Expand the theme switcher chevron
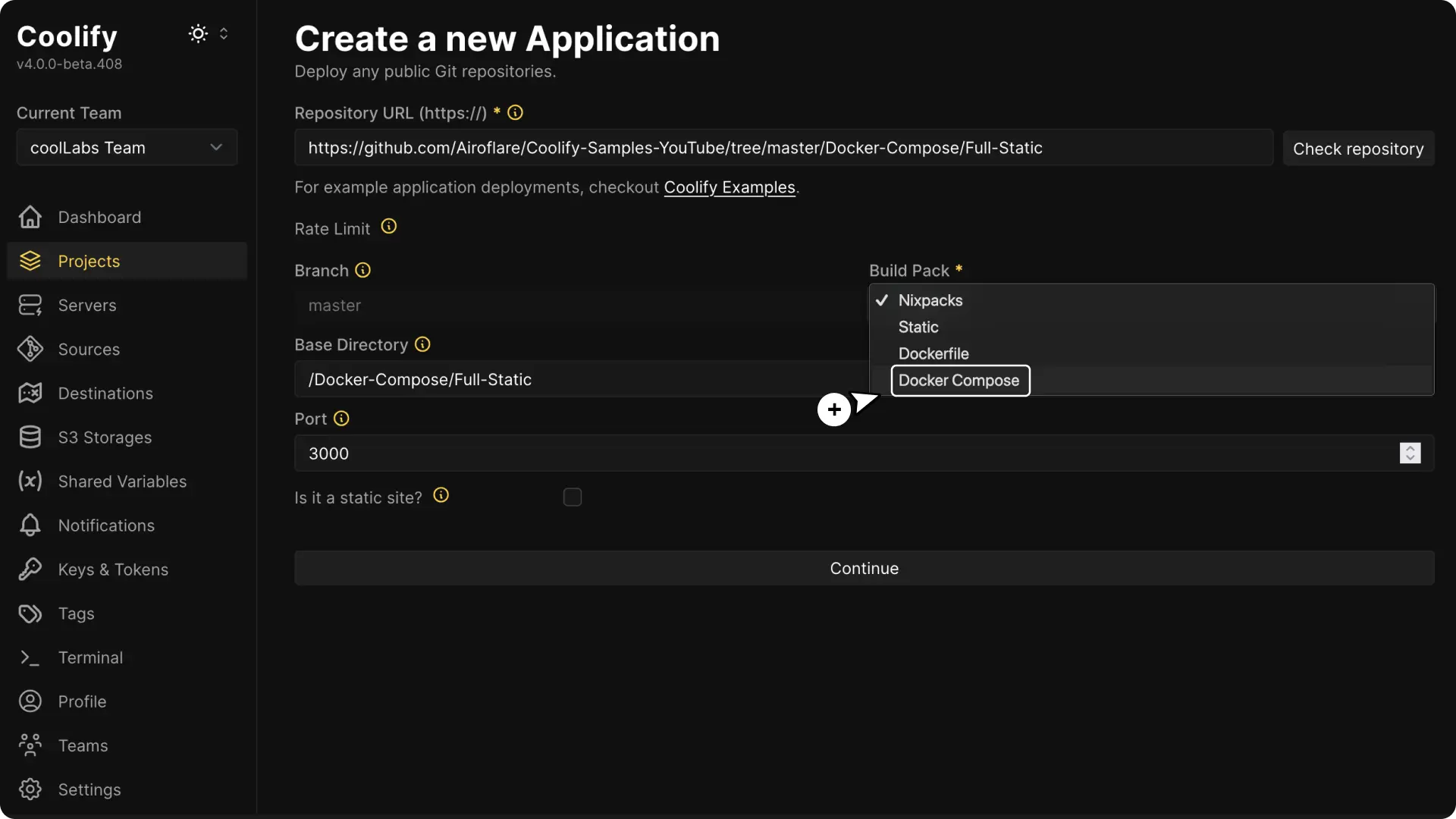This screenshot has height=819, width=1456. coord(224,33)
